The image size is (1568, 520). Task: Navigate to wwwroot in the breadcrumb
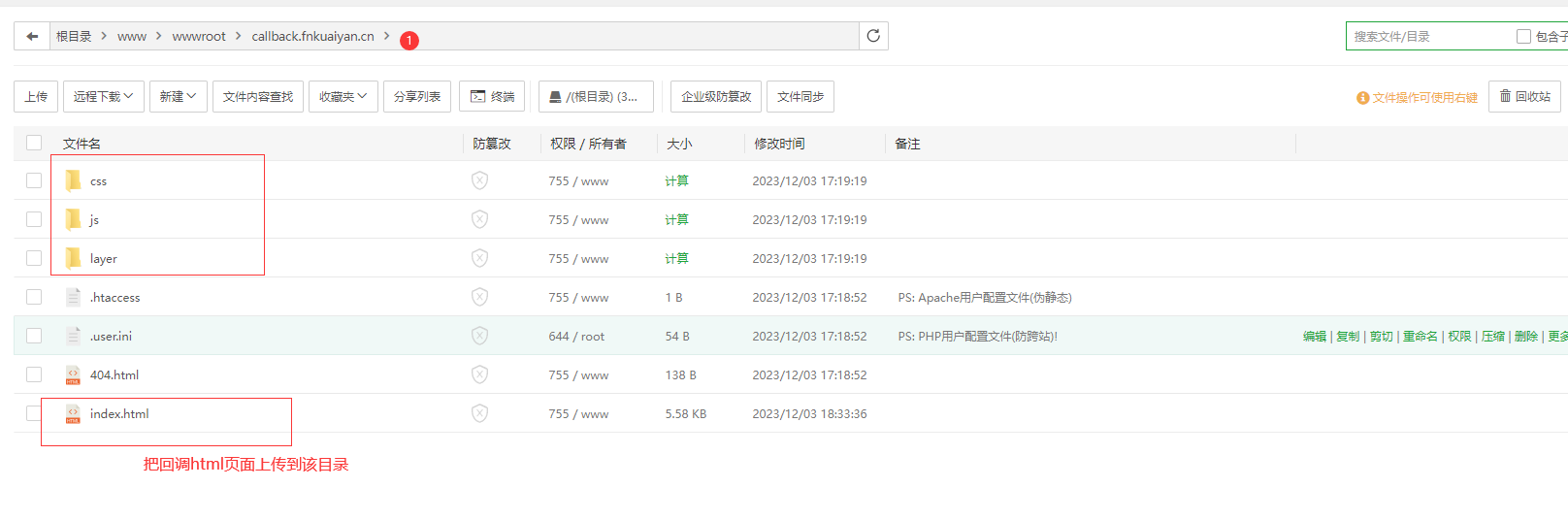click(199, 37)
